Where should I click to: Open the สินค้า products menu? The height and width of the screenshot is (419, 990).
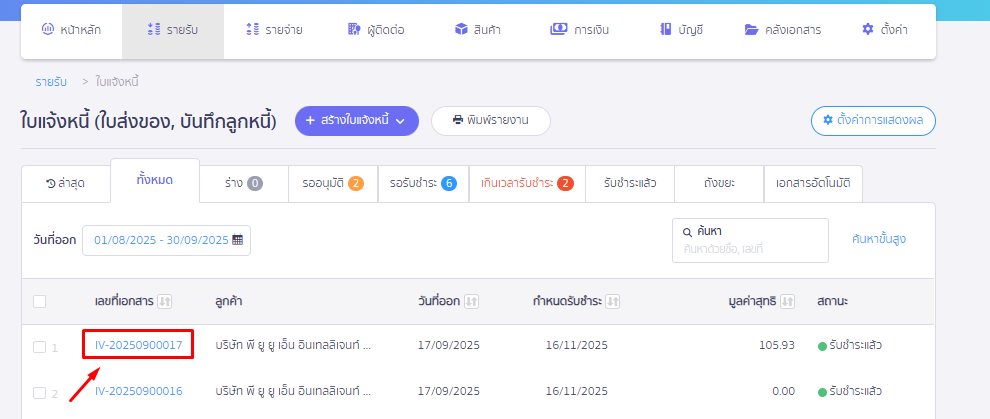tap(477, 30)
